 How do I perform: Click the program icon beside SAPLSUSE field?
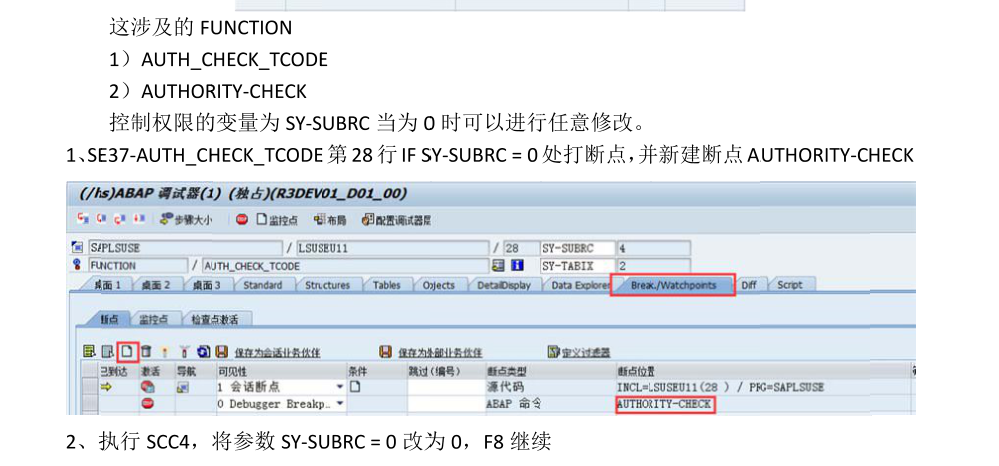(78, 247)
